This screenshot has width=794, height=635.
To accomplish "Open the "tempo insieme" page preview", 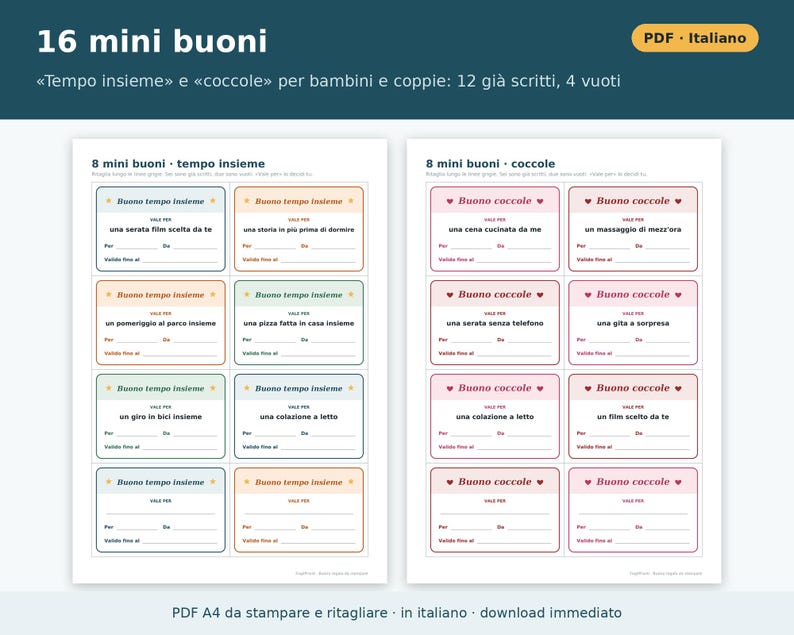I will tap(230, 361).
